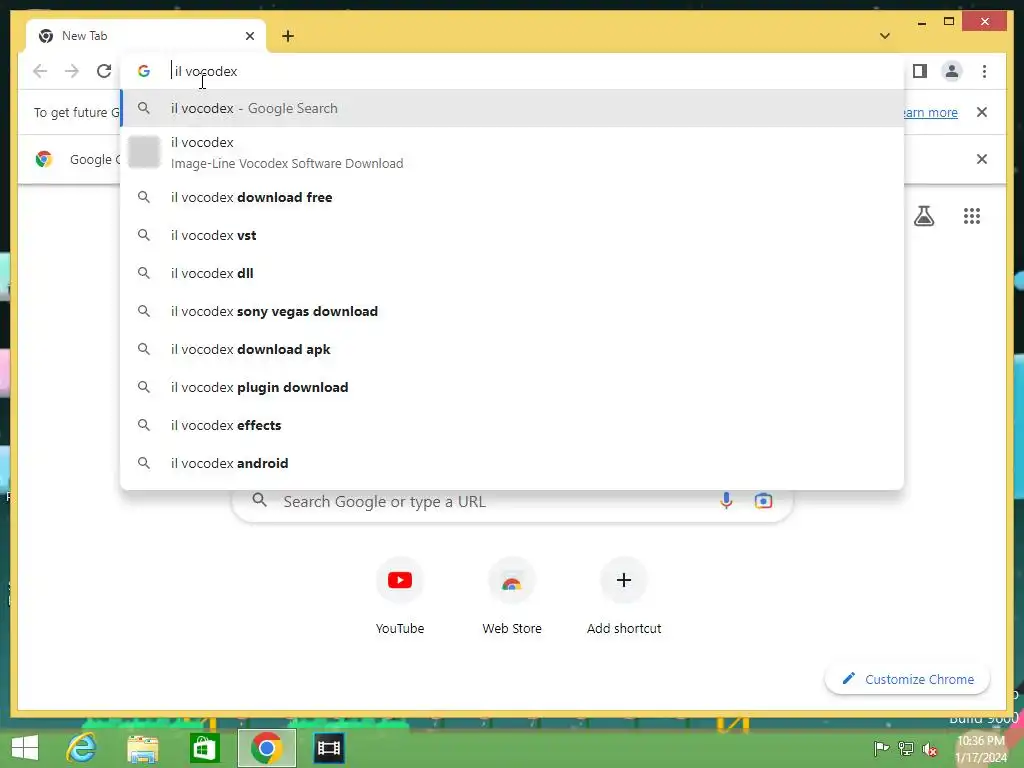The image size is (1024, 768).
Task: Click the browser Back arrow
Action: [40, 71]
